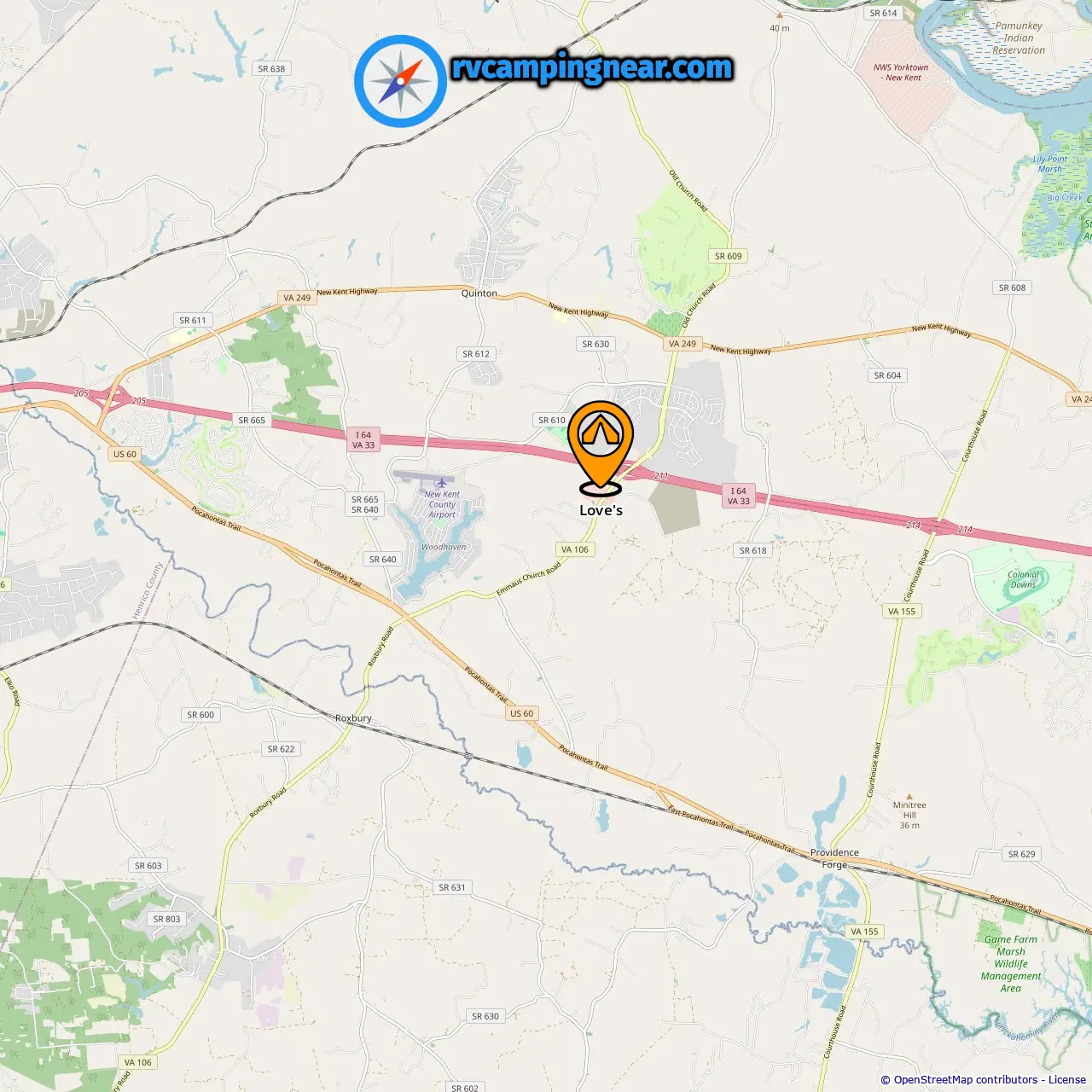
Task: Click the Pamunkey Indian Reservation label
Action: [x=1019, y=38]
